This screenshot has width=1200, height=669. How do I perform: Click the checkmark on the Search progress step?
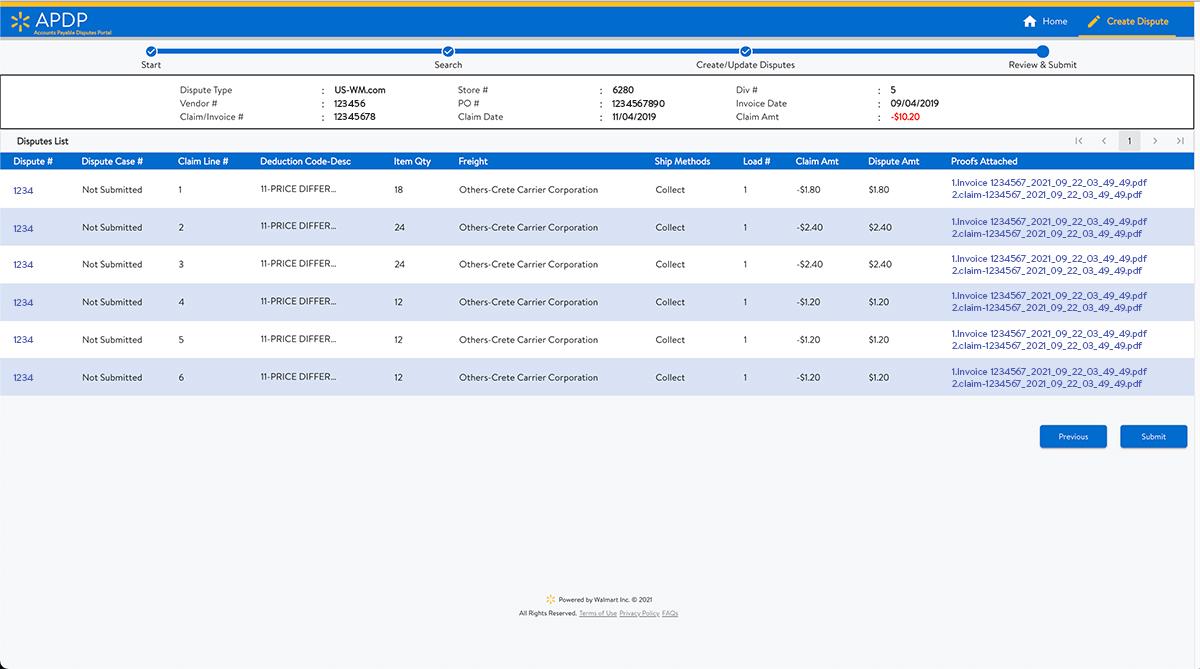point(447,50)
